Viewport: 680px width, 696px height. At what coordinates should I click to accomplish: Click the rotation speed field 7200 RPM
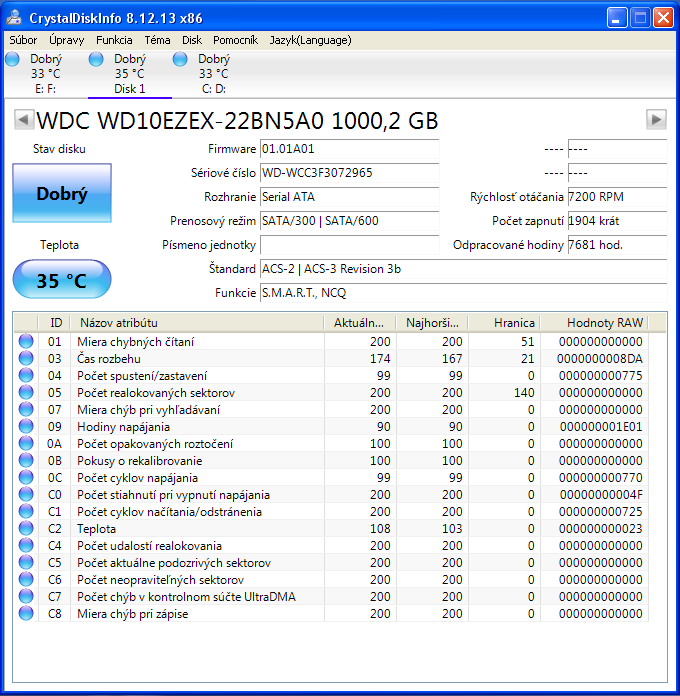617,197
